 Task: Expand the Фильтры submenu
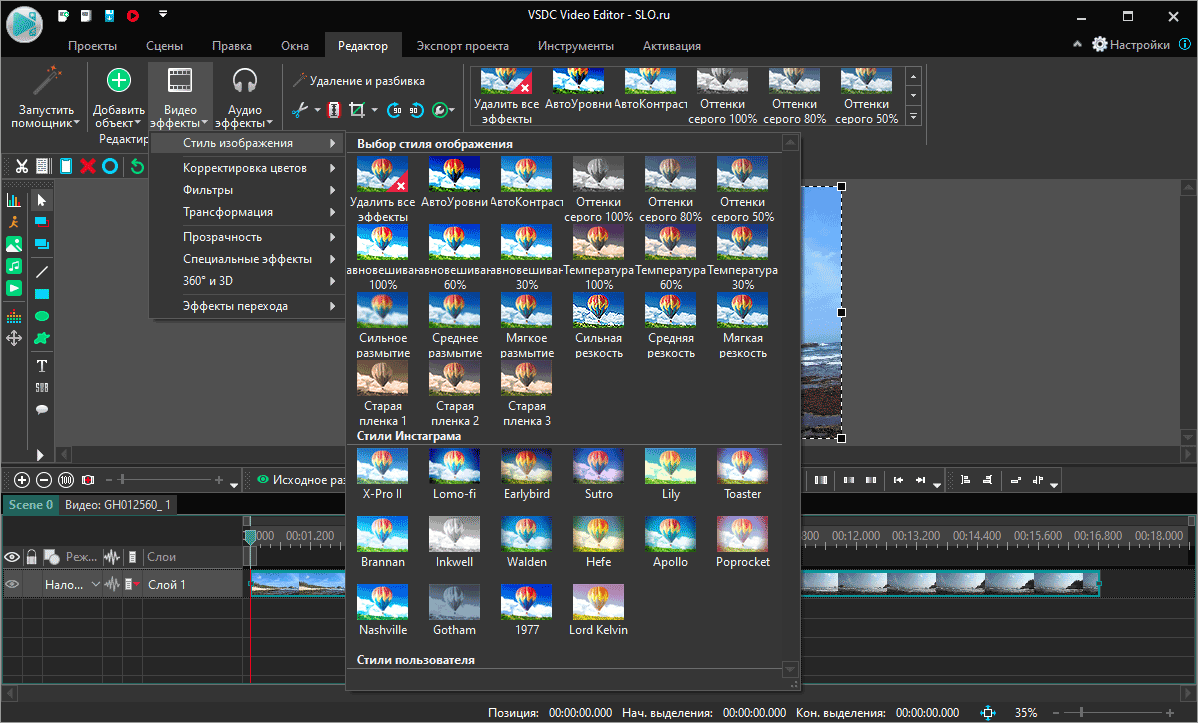[x=248, y=190]
